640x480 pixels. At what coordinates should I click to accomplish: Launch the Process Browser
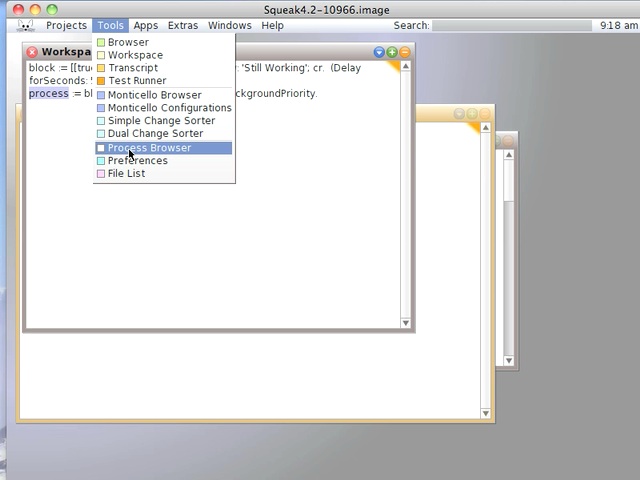pos(164,148)
